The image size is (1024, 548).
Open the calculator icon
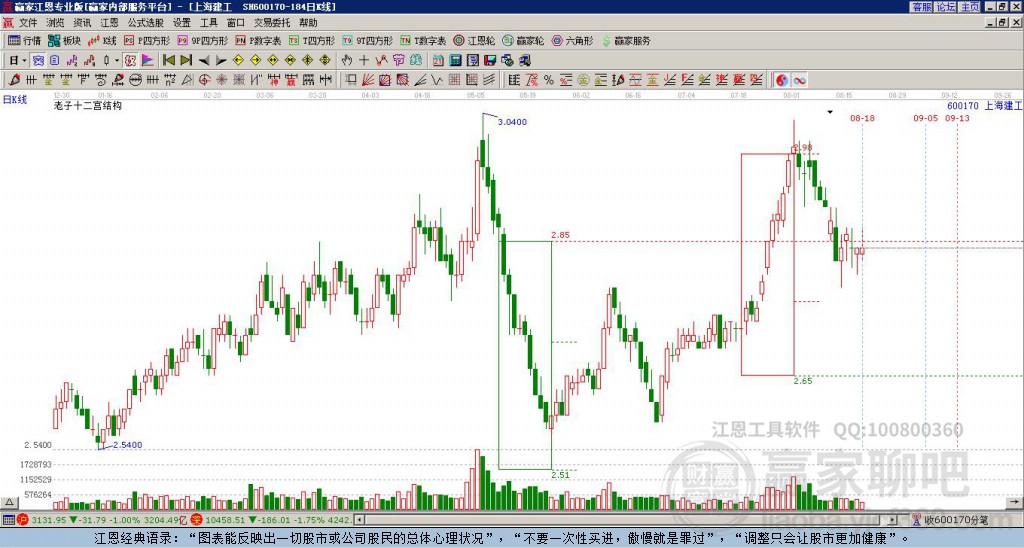455,60
